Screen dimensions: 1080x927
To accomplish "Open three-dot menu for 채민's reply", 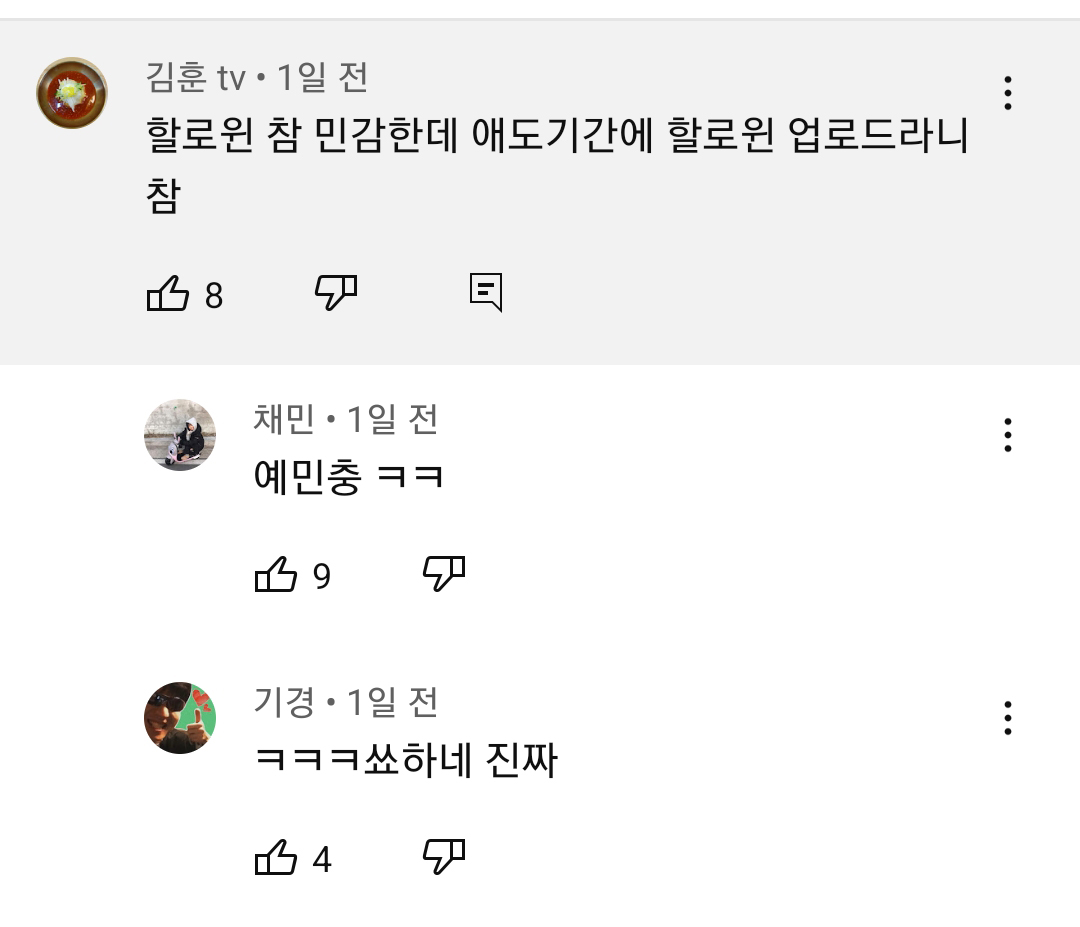I will coord(1008,435).
